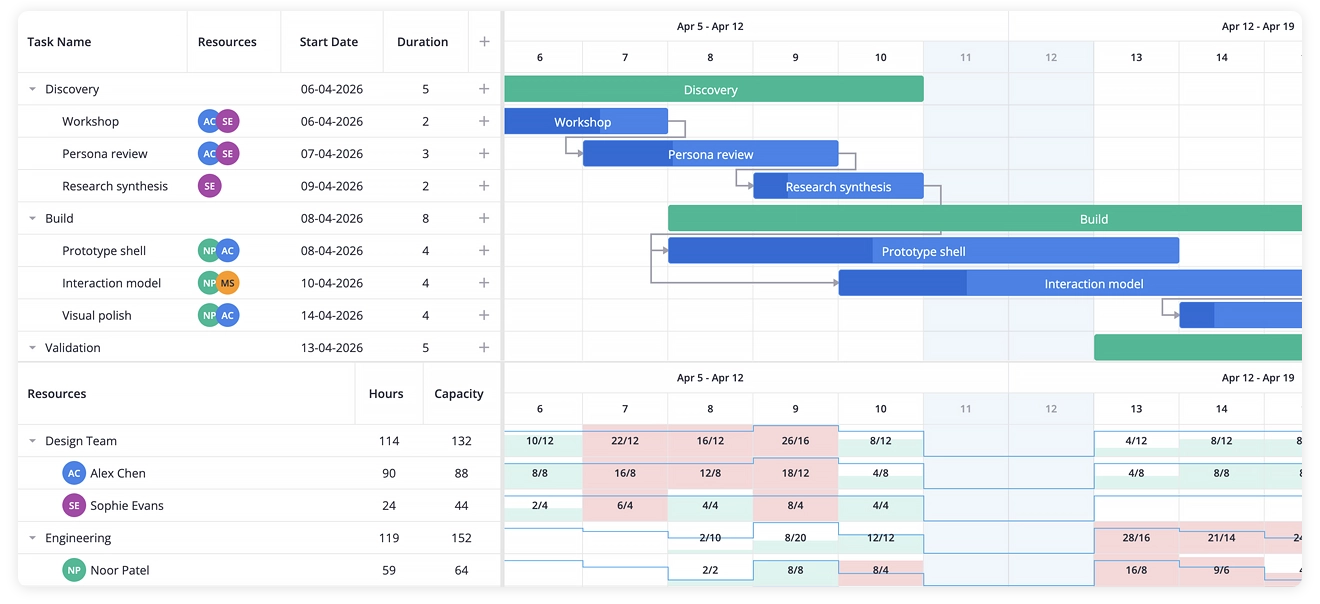1320x604 pixels.
Task: Click the plus icon in Visual polish row
Action: pos(484,315)
